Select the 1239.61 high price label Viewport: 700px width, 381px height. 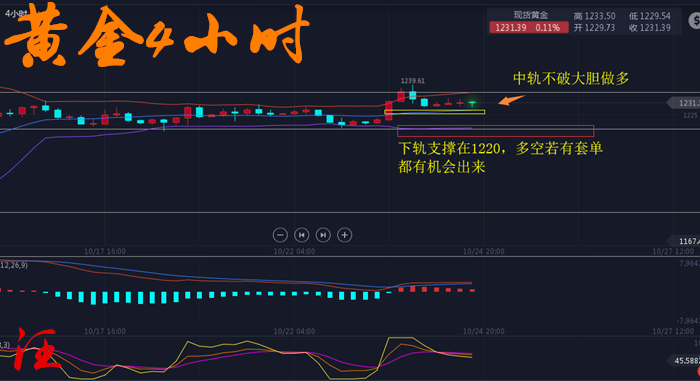click(x=412, y=81)
